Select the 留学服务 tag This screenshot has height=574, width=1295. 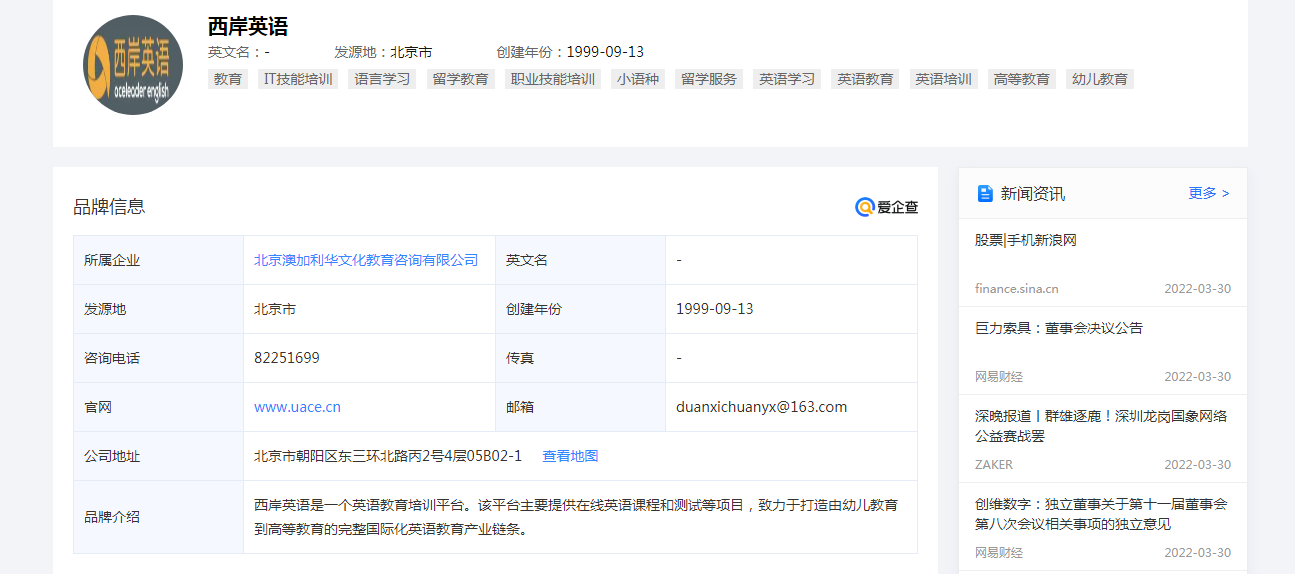(x=709, y=79)
